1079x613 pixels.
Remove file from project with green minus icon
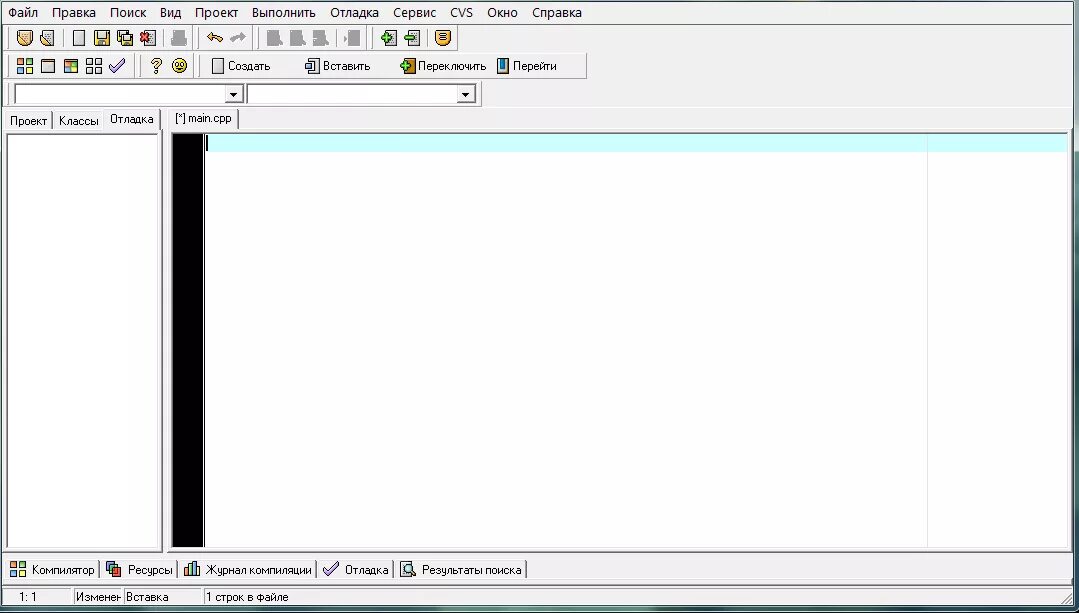[412, 38]
